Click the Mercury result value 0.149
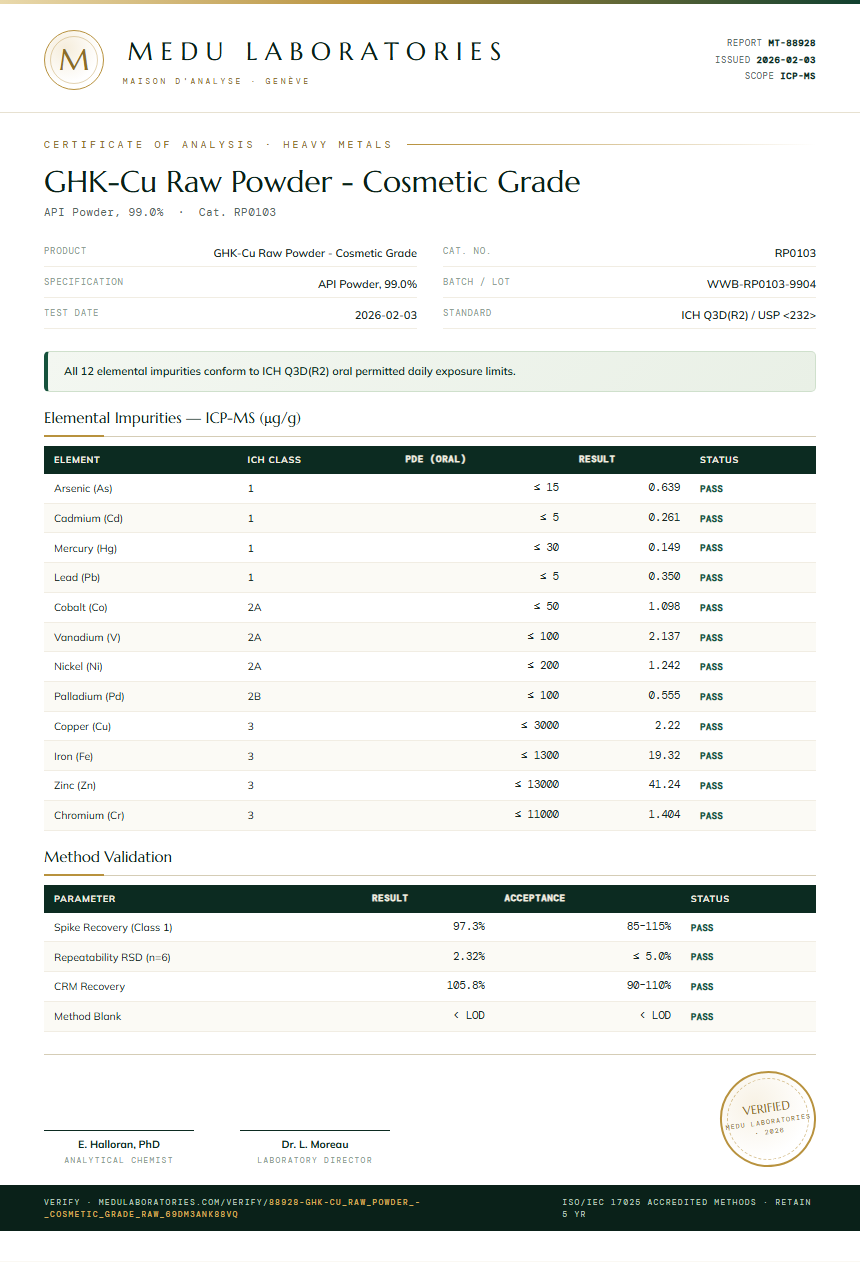 click(x=664, y=547)
